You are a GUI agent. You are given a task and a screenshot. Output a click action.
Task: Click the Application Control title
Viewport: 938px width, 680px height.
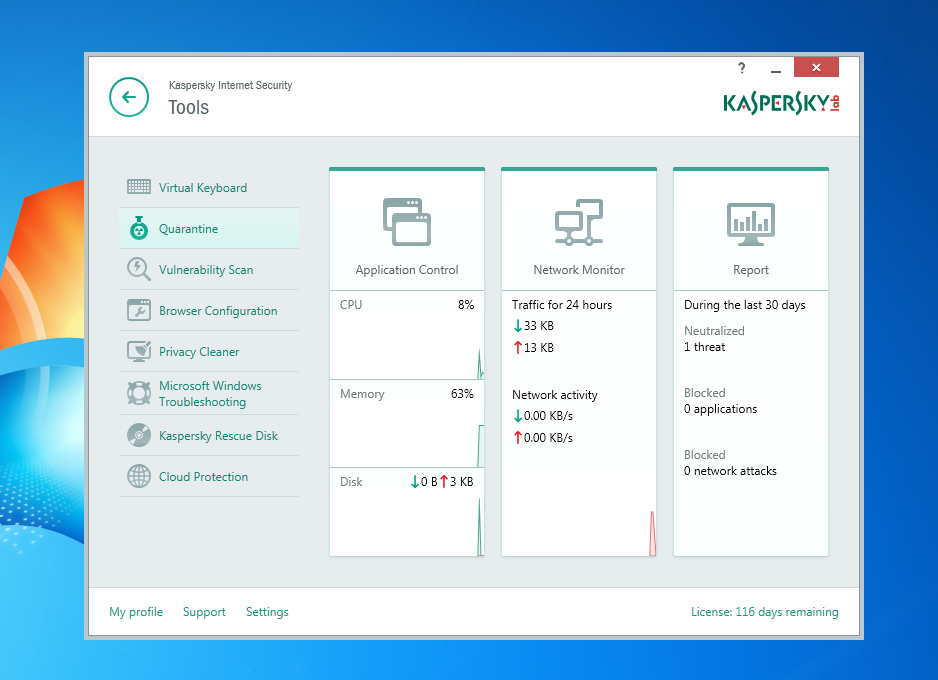407,270
